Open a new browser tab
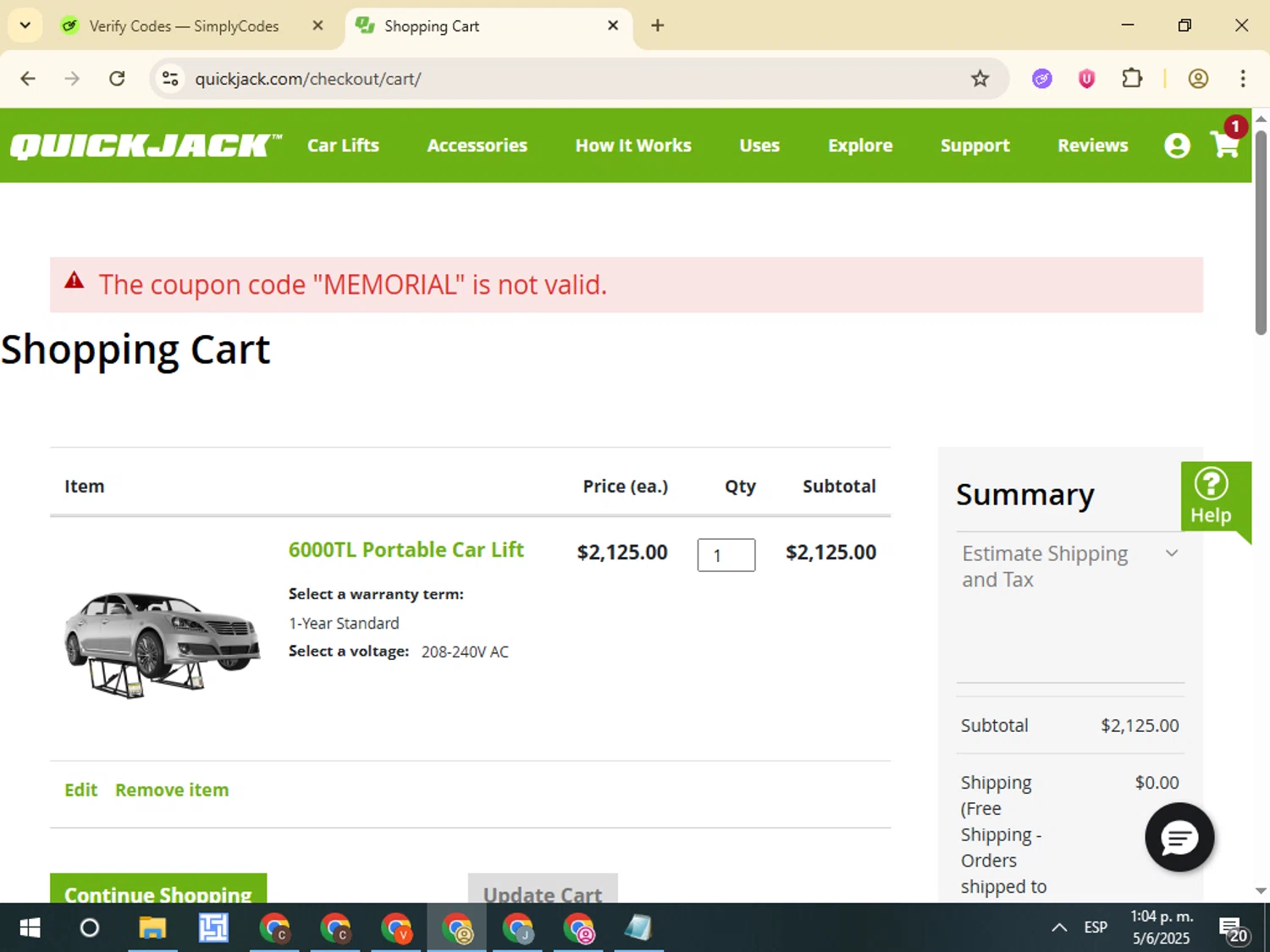 click(657, 25)
